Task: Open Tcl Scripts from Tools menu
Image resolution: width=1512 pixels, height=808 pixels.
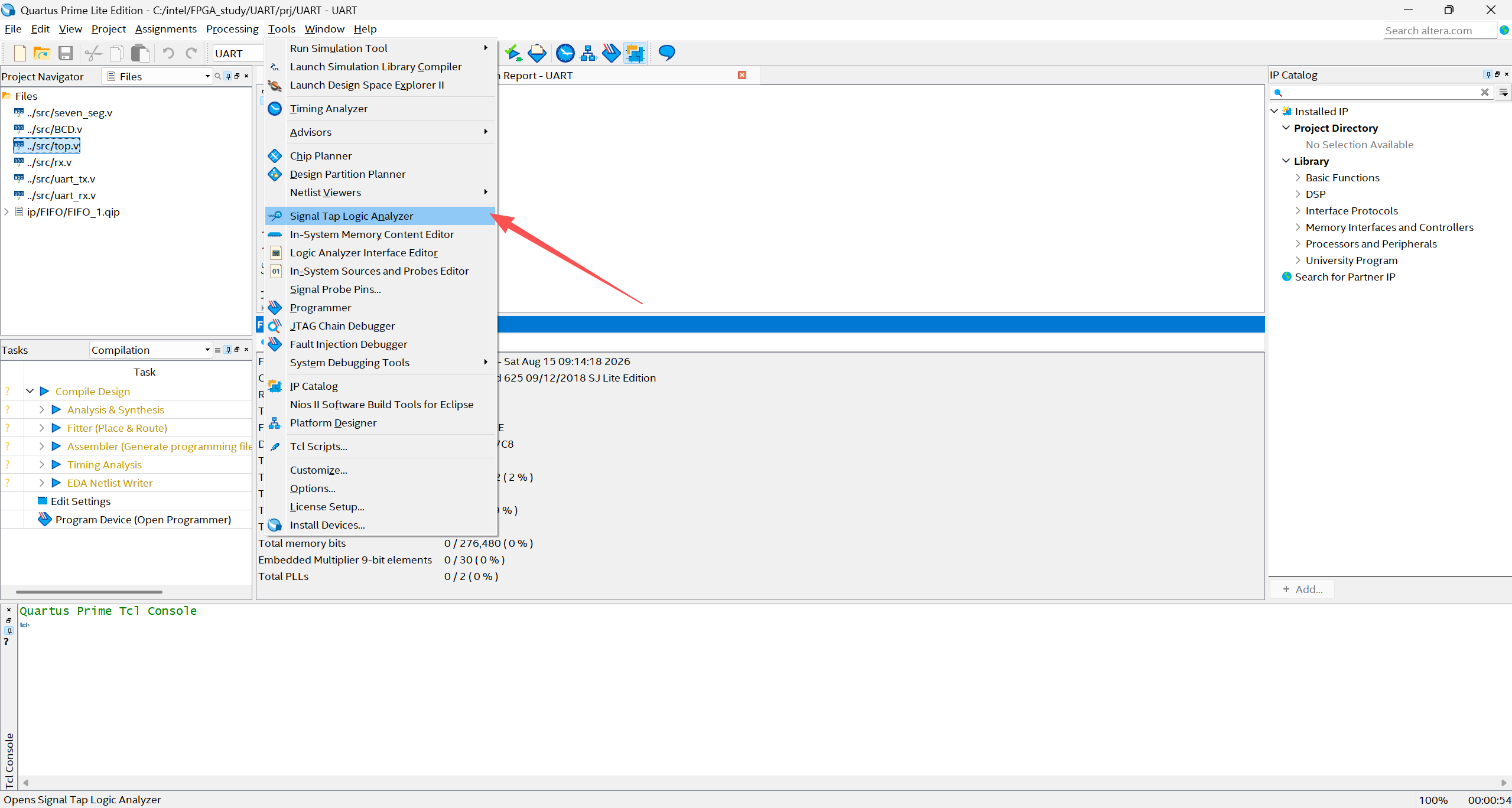Action: (380, 447)
